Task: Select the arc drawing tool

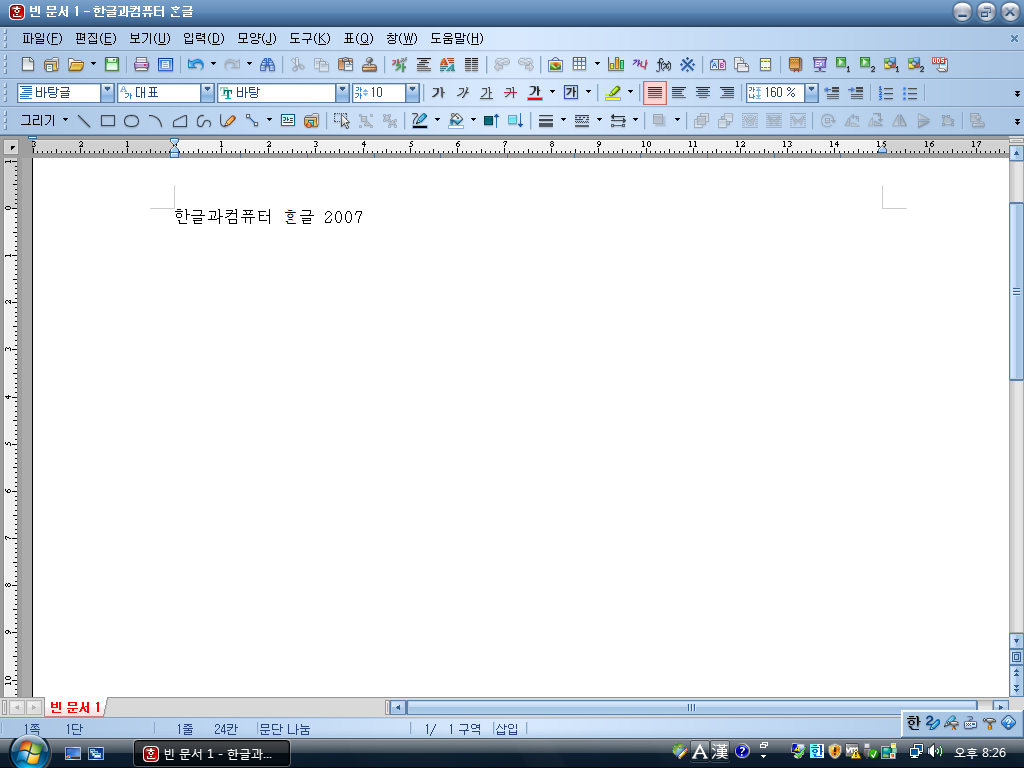Action: (155, 121)
